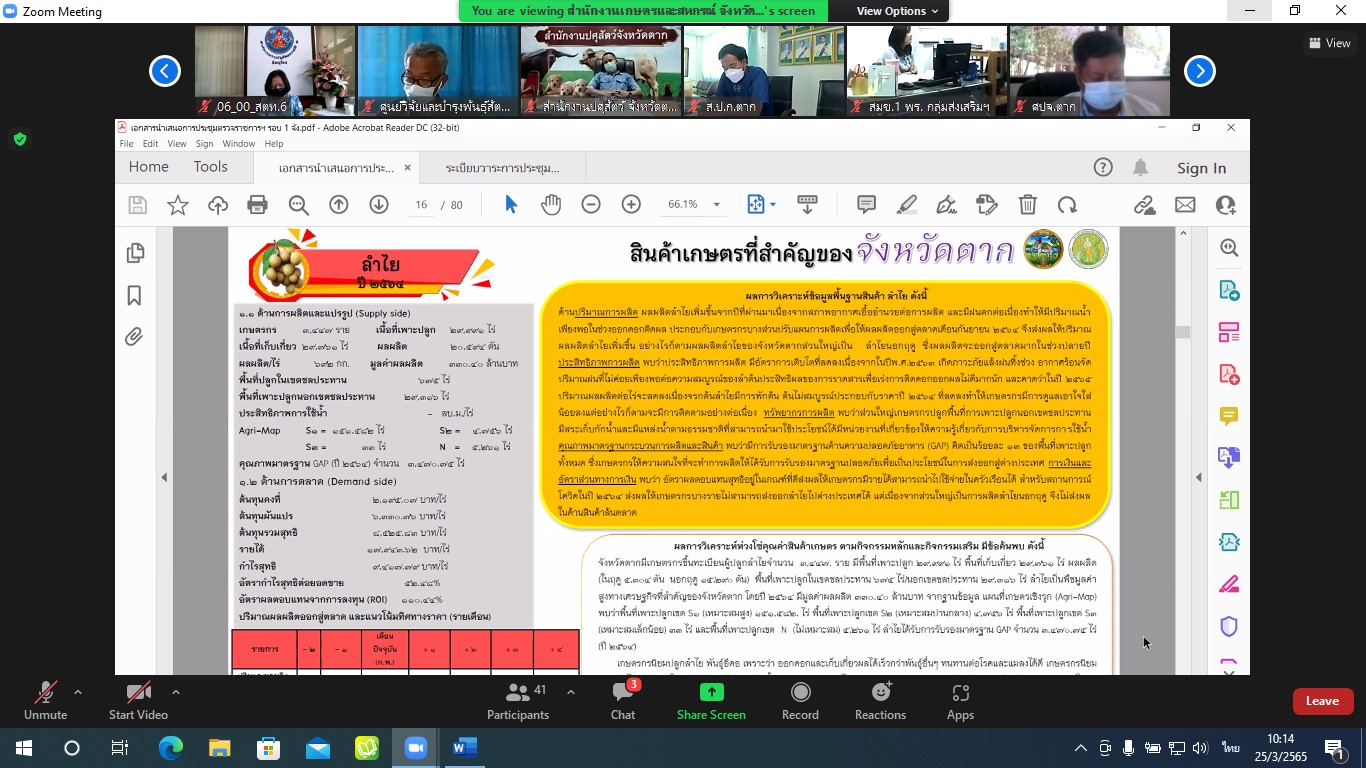This screenshot has width=1366, height=768.
Task: Zoom out with the minus circle
Action: [x=591, y=204]
